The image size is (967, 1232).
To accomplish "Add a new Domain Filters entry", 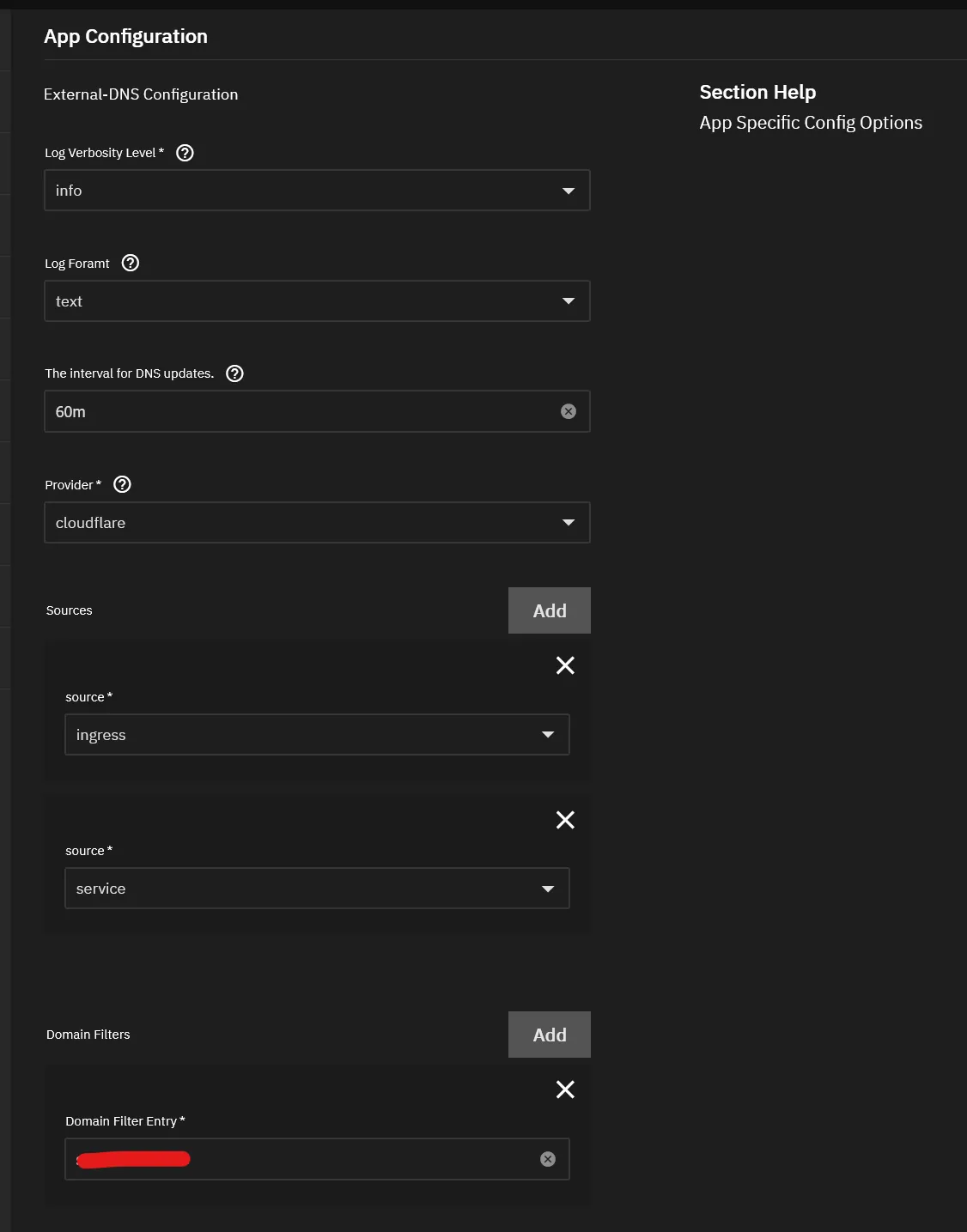I will [x=549, y=1035].
